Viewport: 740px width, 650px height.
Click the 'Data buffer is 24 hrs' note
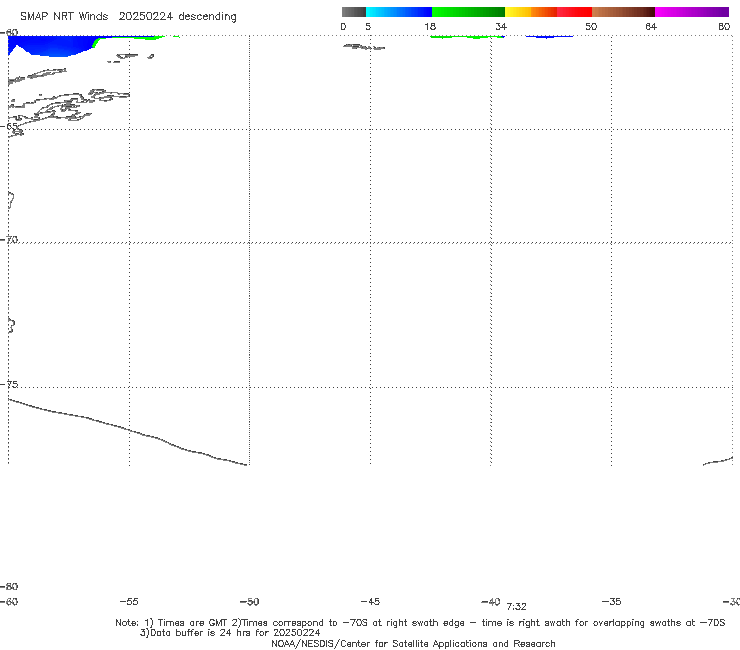click(230, 633)
